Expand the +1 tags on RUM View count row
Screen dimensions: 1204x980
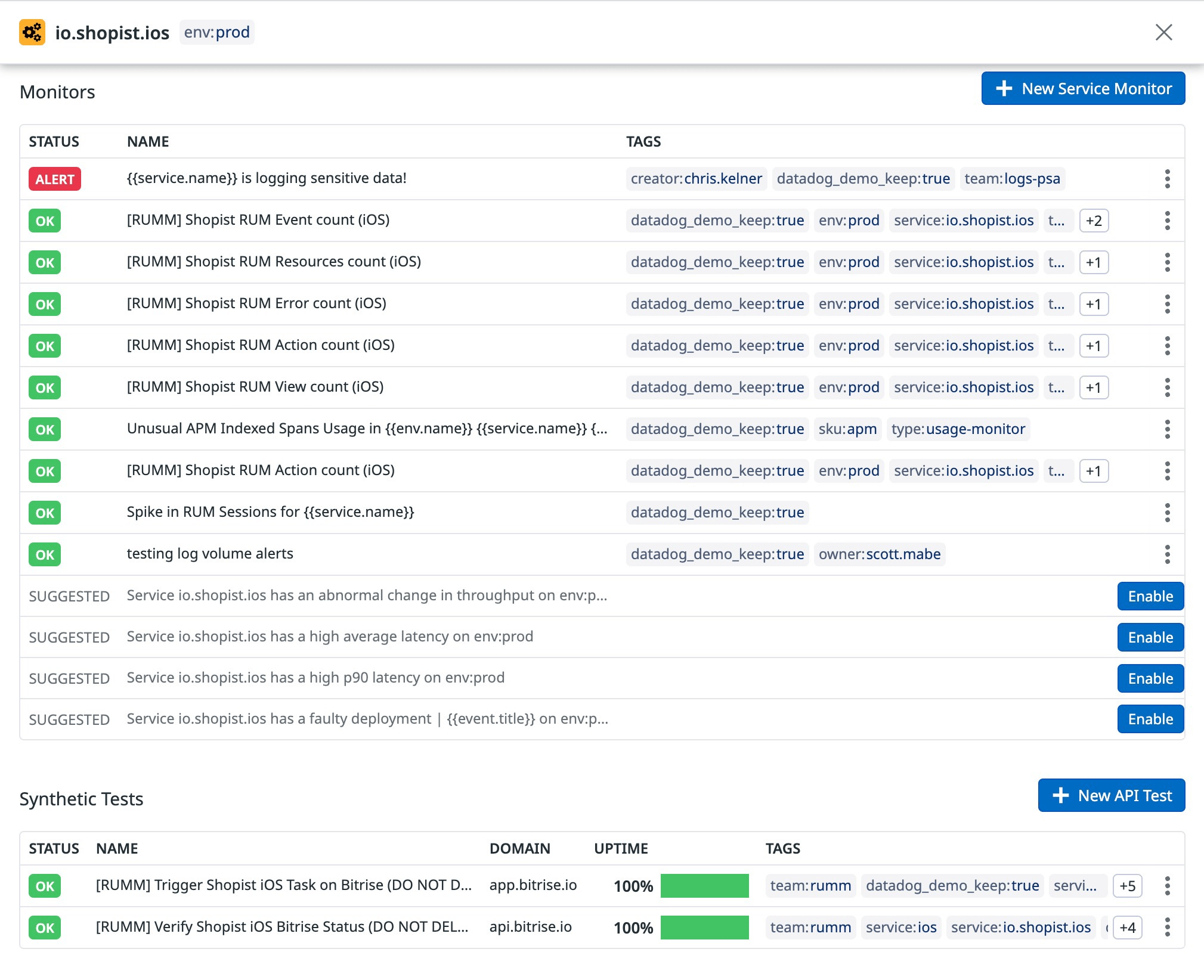coord(1094,387)
